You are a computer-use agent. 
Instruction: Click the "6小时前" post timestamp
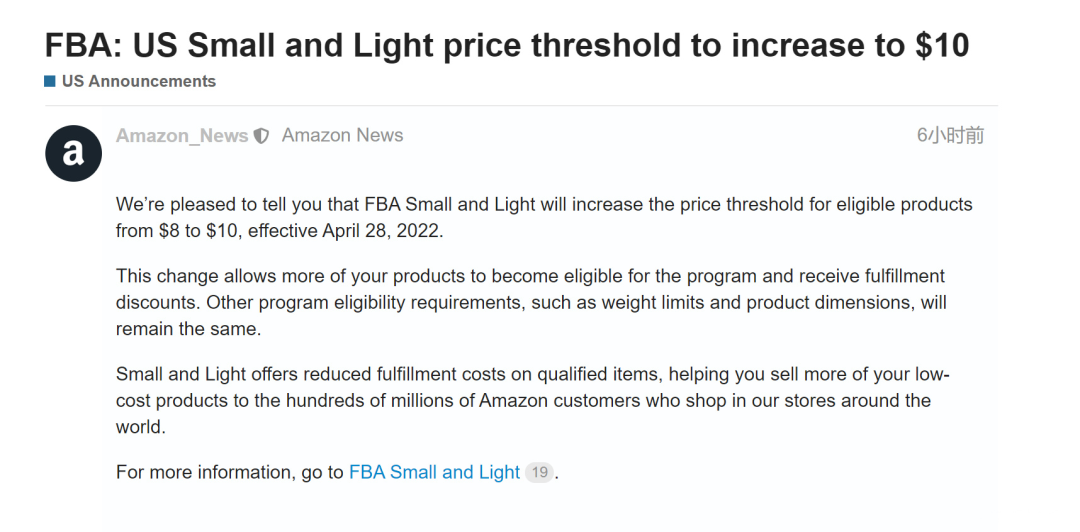(x=950, y=136)
